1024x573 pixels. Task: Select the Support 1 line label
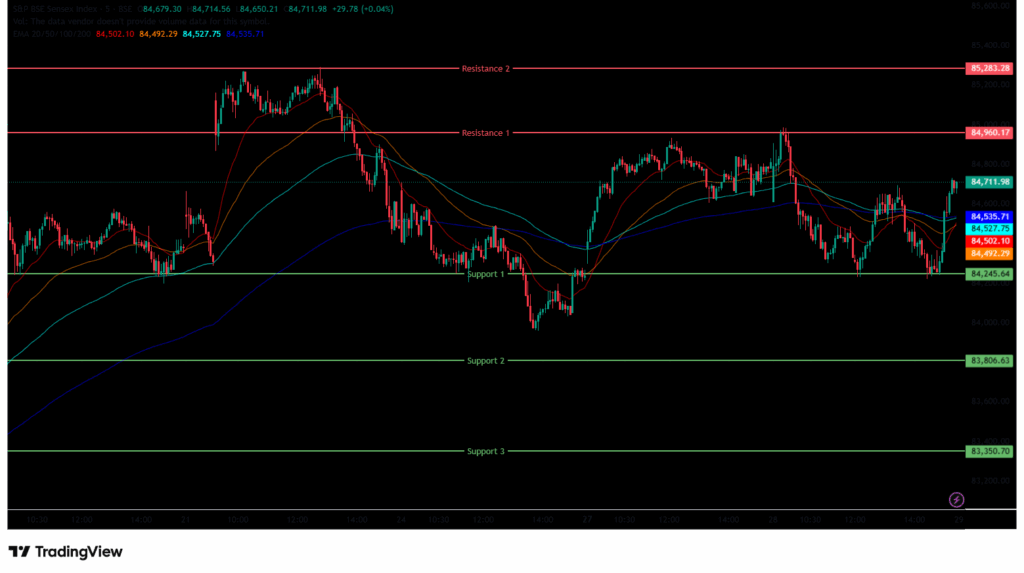coord(486,274)
